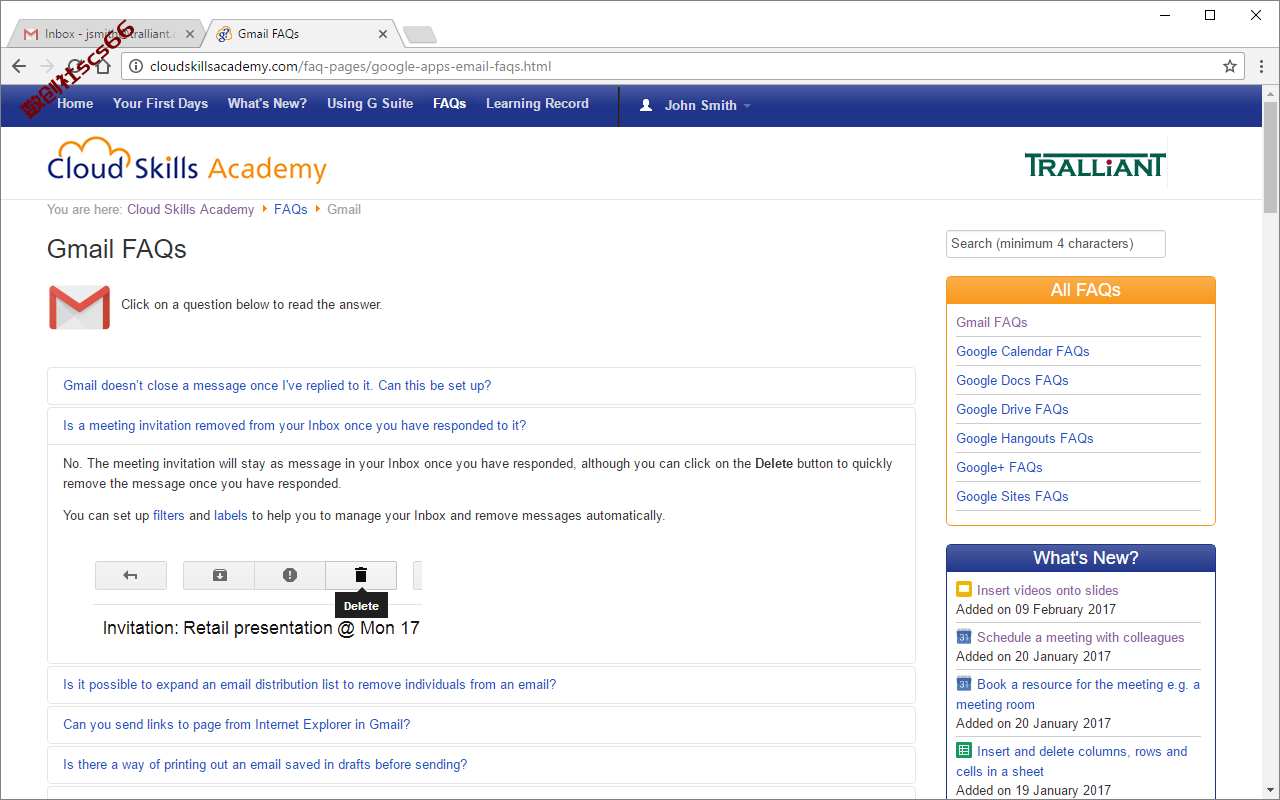Click the browser address bar URL

350,67
